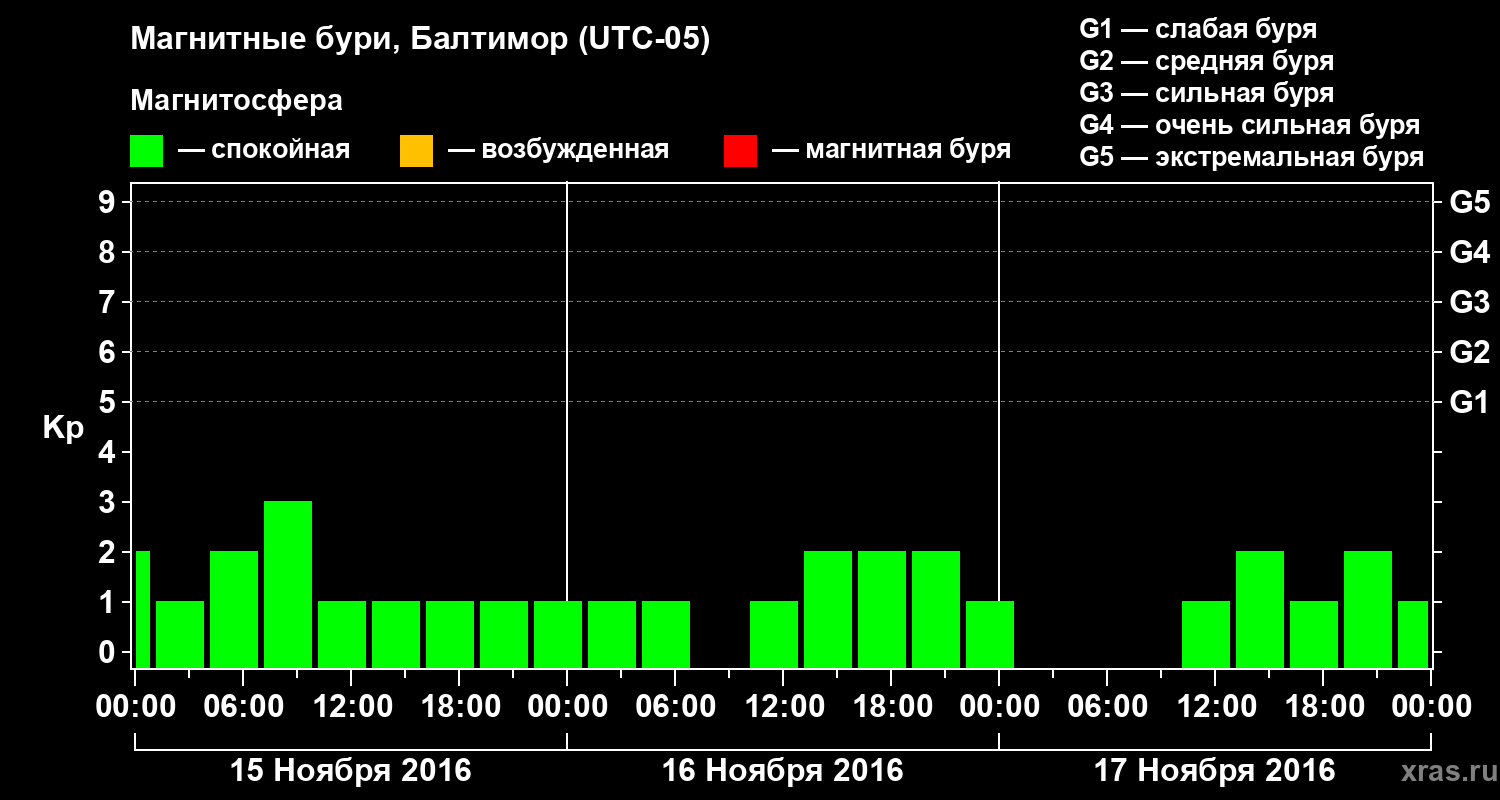The image size is (1500, 800).
Task: Click the Kp 2 bar at 06:00 on 15 November
Action: click(234, 609)
